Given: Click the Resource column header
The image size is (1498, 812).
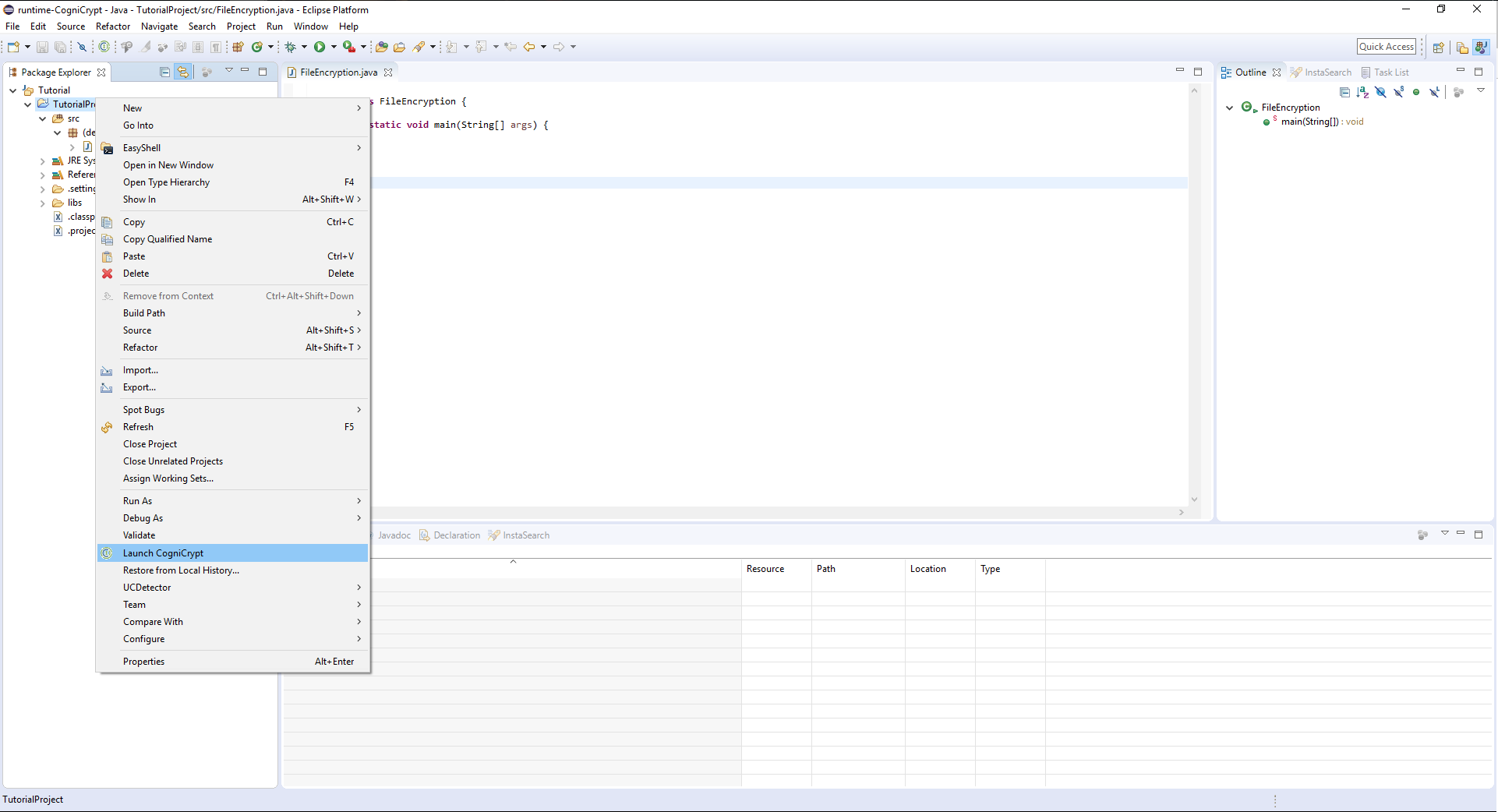Looking at the screenshot, I should click(x=775, y=569).
